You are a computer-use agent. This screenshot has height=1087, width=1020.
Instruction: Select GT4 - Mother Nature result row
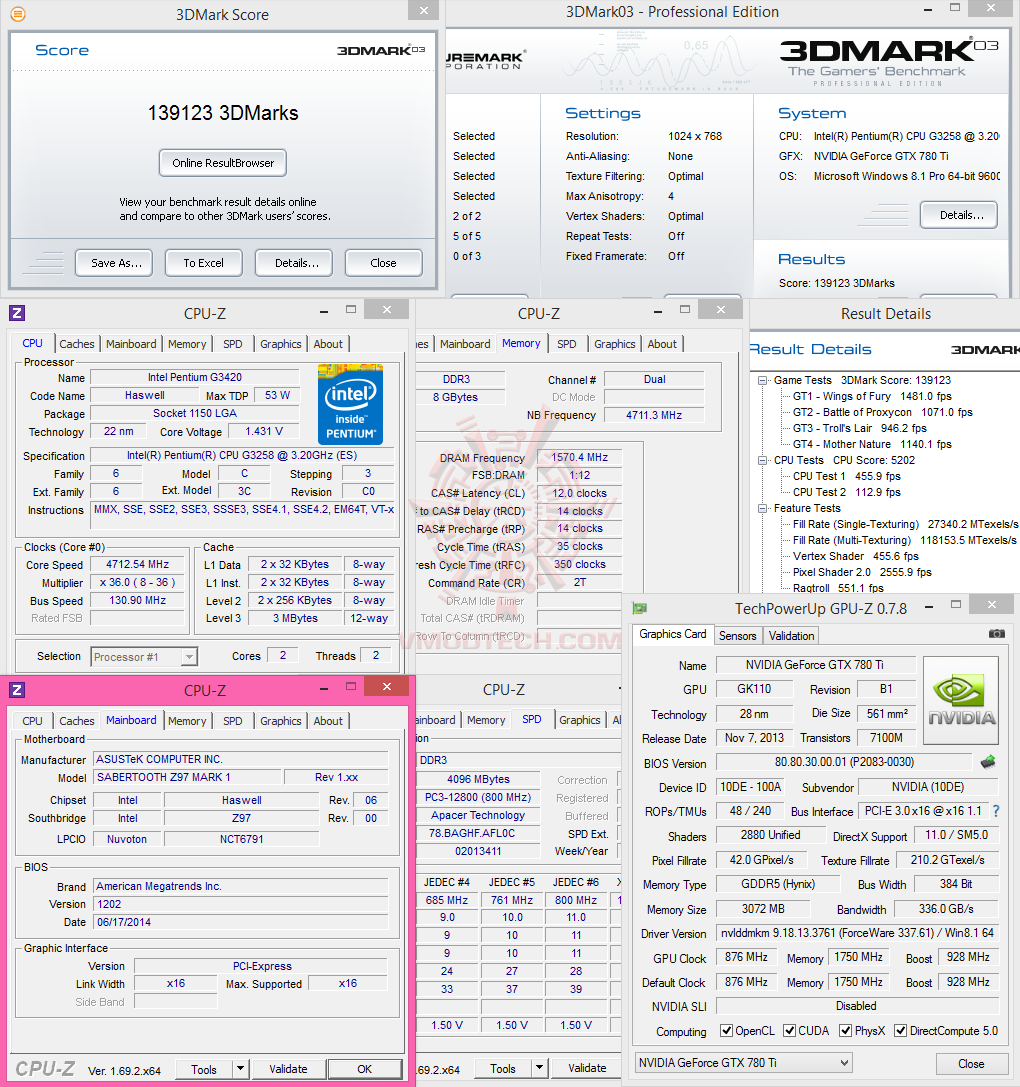pos(872,444)
